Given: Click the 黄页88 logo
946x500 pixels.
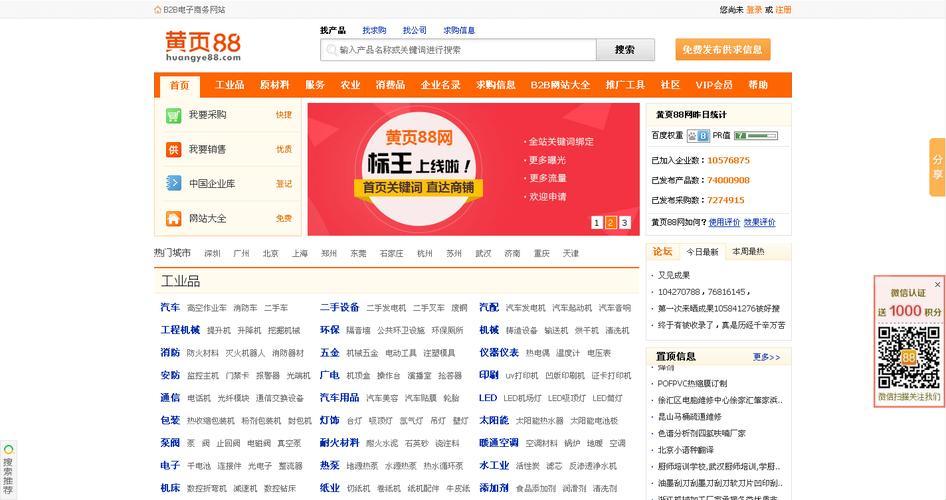Looking at the screenshot, I should (x=203, y=46).
